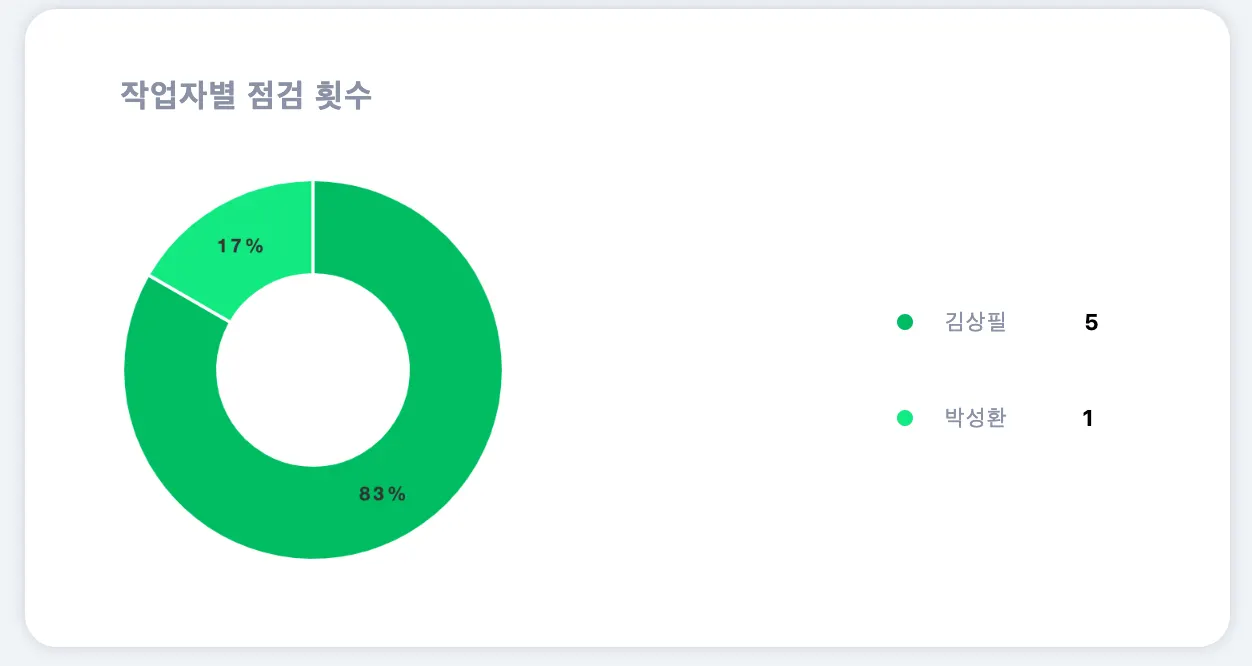The height and width of the screenshot is (666, 1252).
Task: Click the light green 박성환 legend dot
Action: pos(905,418)
